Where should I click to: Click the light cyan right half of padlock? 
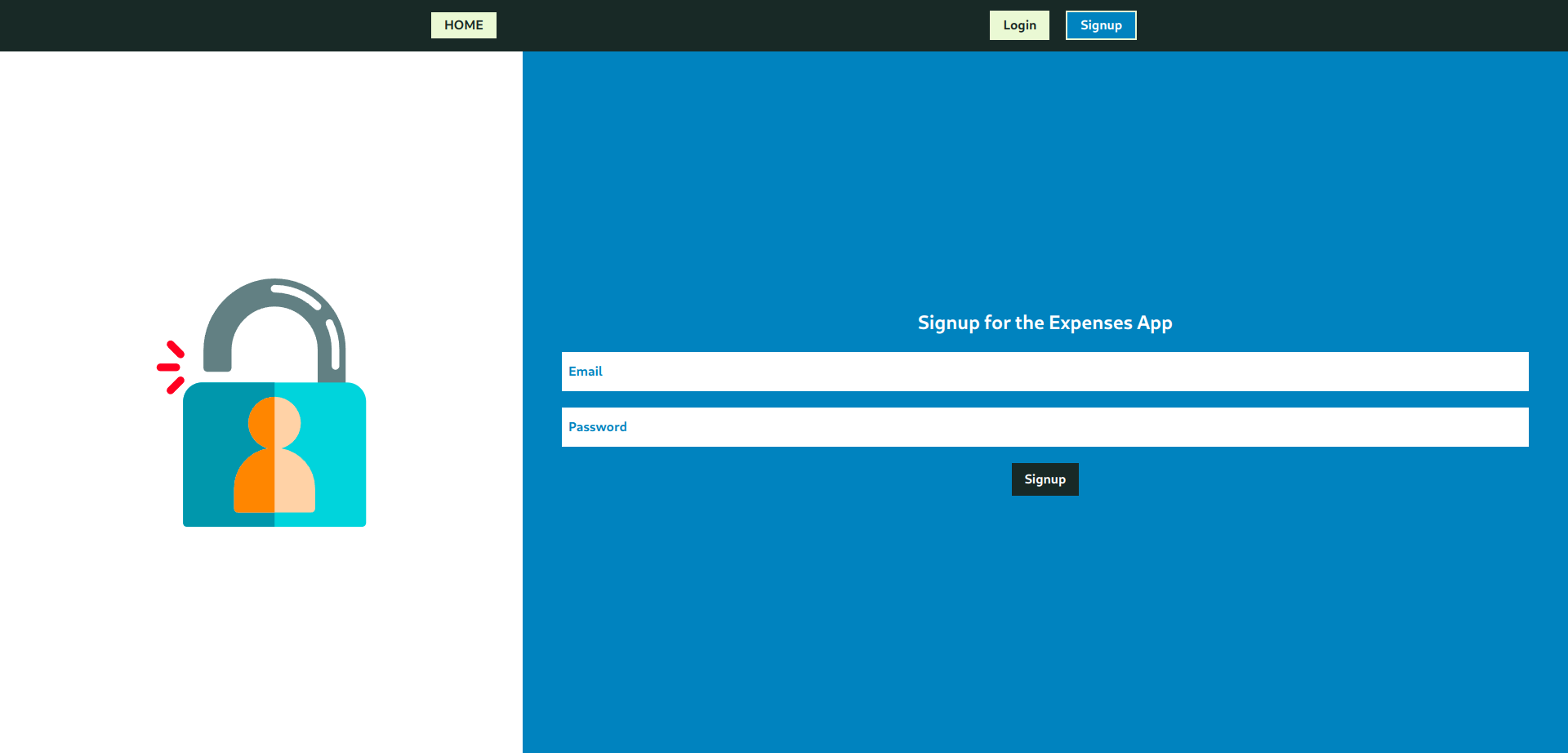339,457
